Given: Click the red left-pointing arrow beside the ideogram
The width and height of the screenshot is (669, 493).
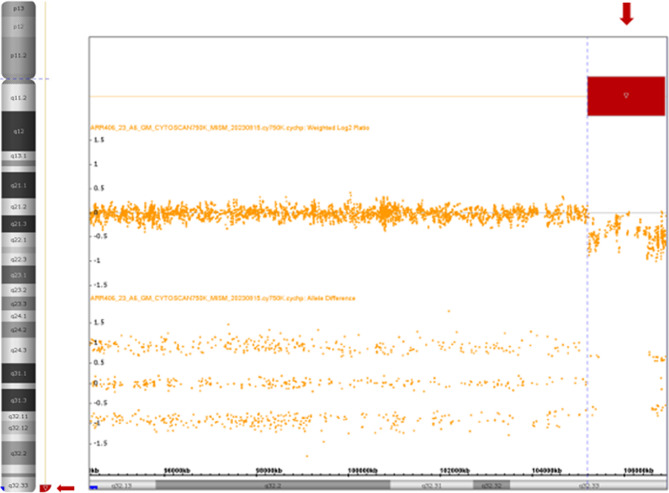Looking at the screenshot, I should (66, 487).
